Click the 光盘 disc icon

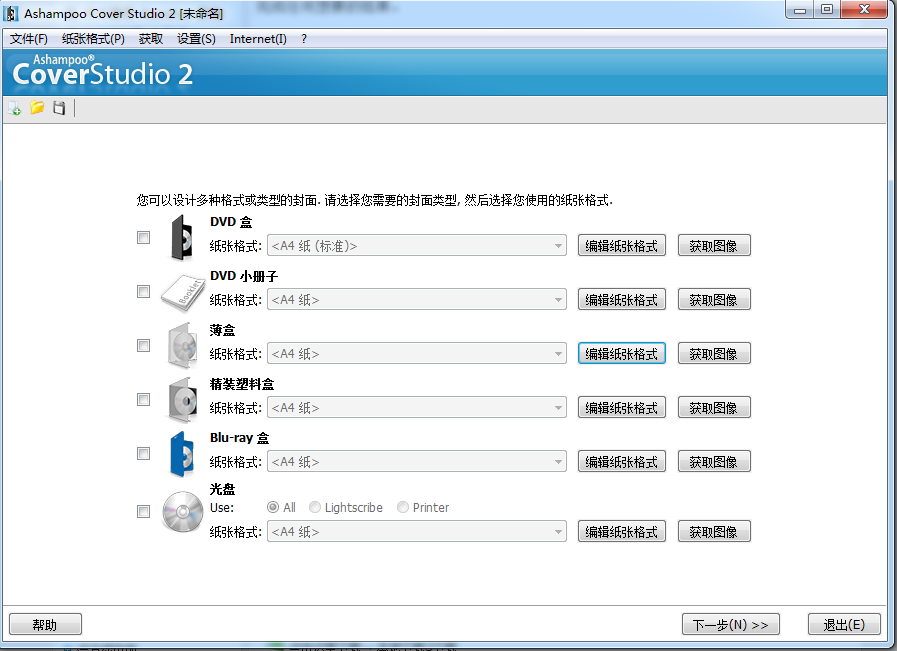(x=182, y=511)
